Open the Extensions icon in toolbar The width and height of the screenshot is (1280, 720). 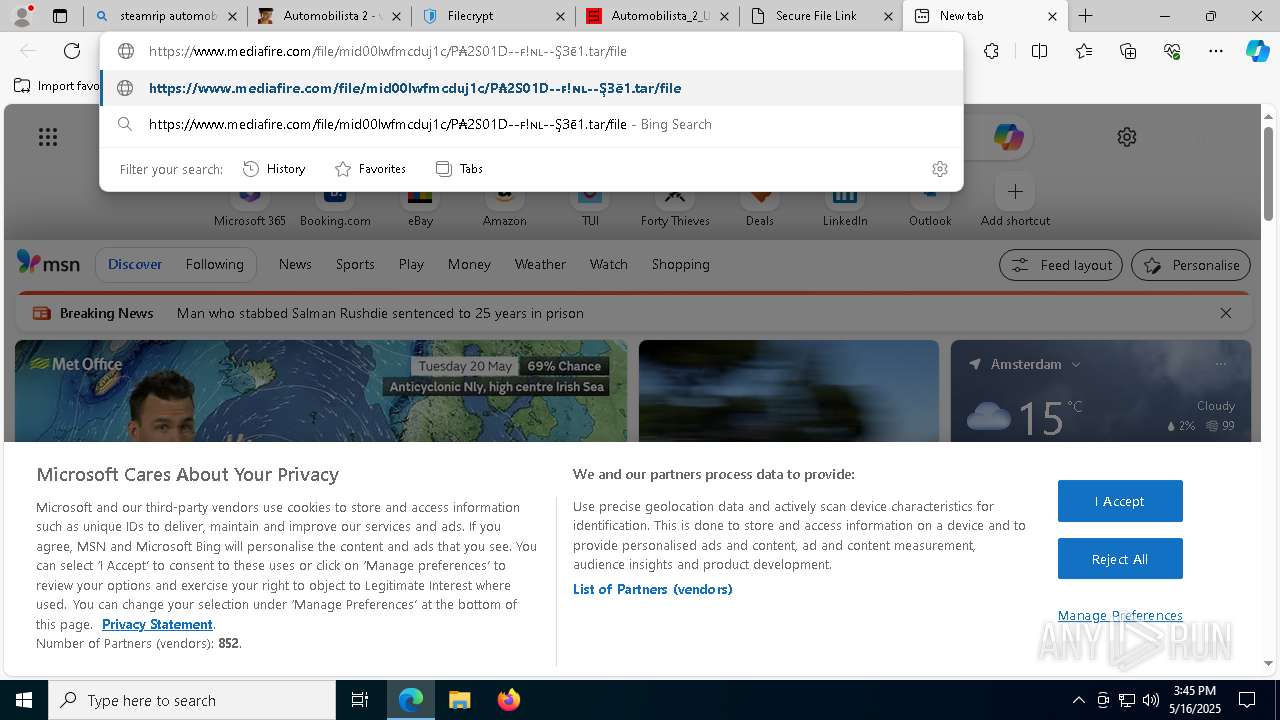[x=991, y=51]
